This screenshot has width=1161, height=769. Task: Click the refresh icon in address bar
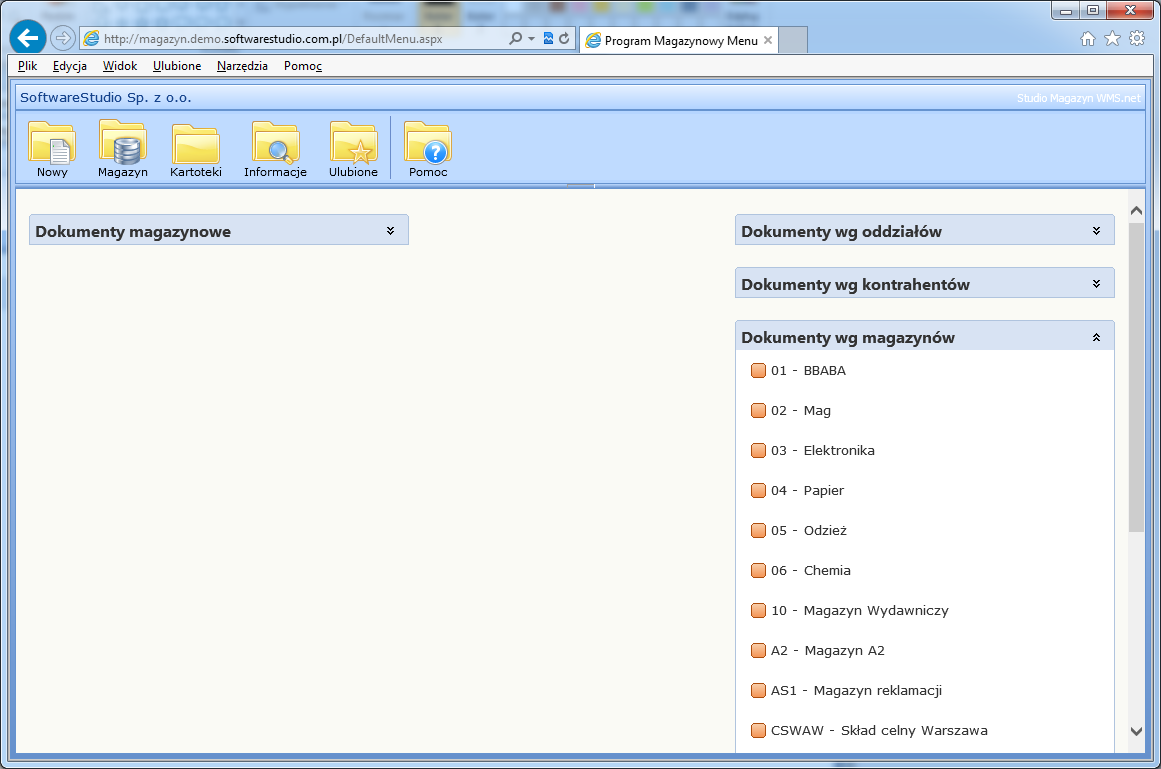point(565,39)
